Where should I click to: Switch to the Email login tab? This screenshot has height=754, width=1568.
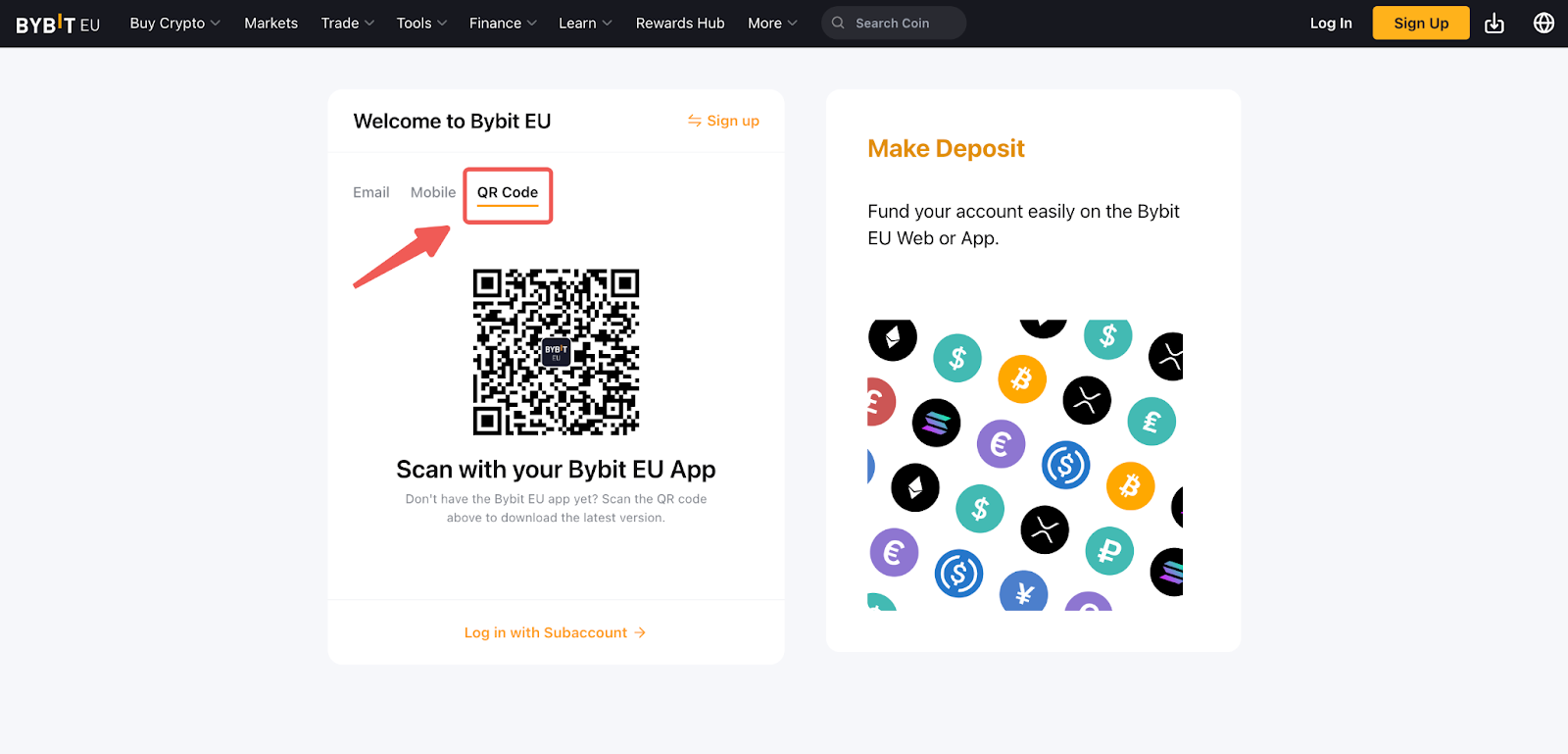tap(371, 192)
